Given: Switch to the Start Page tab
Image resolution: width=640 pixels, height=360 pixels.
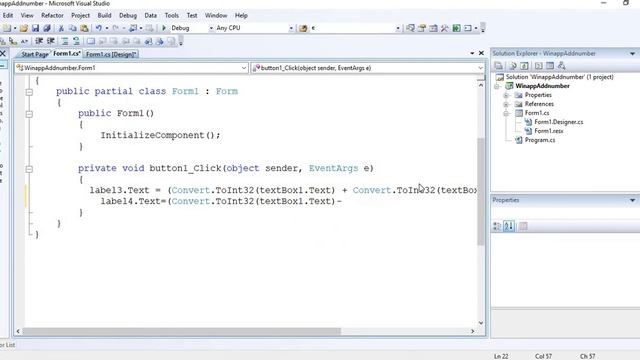Looking at the screenshot, I should click(x=34, y=54).
